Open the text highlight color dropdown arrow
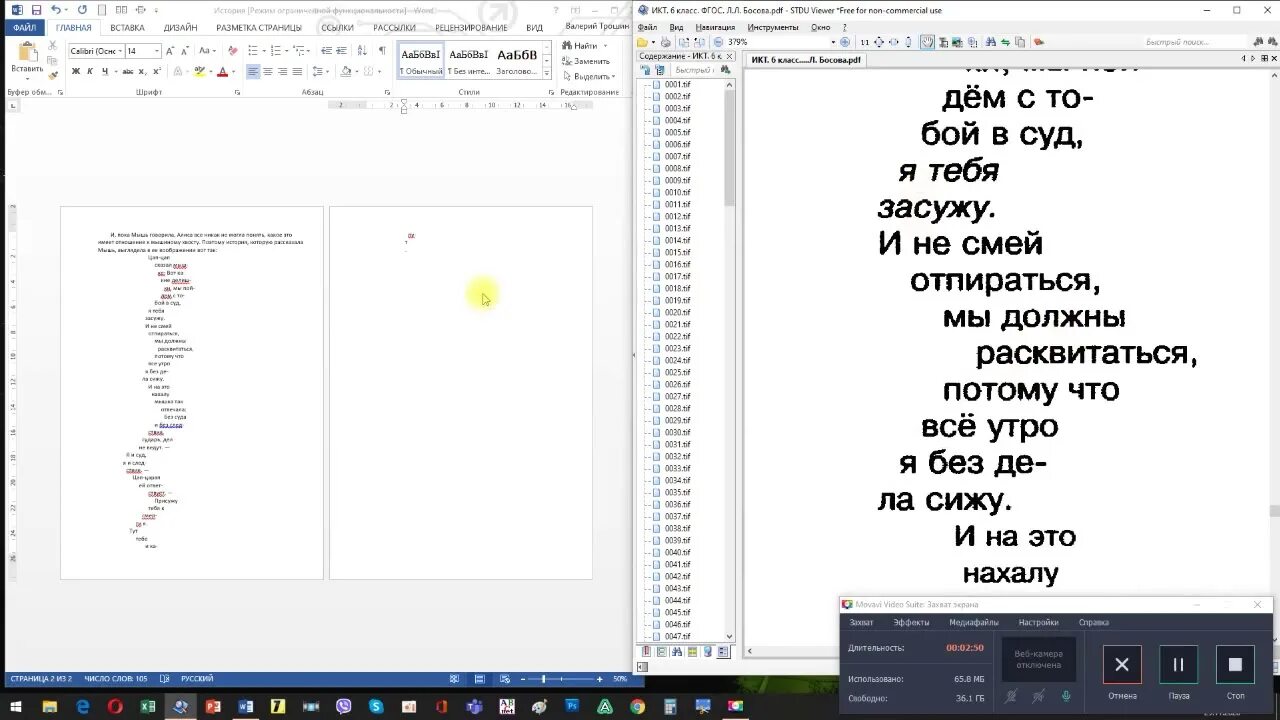1280x720 pixels. (x=210, y=72)
